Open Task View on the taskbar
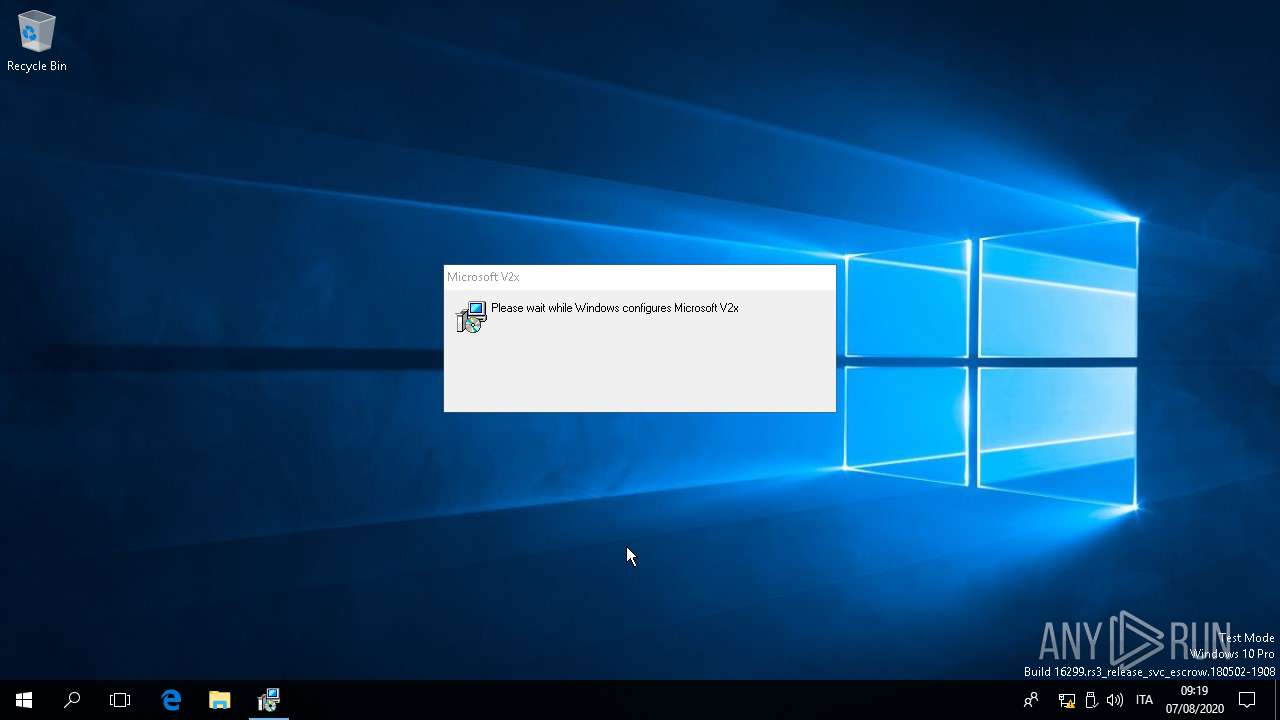The height and width of the screenshot is (720, 1280). 120,700
